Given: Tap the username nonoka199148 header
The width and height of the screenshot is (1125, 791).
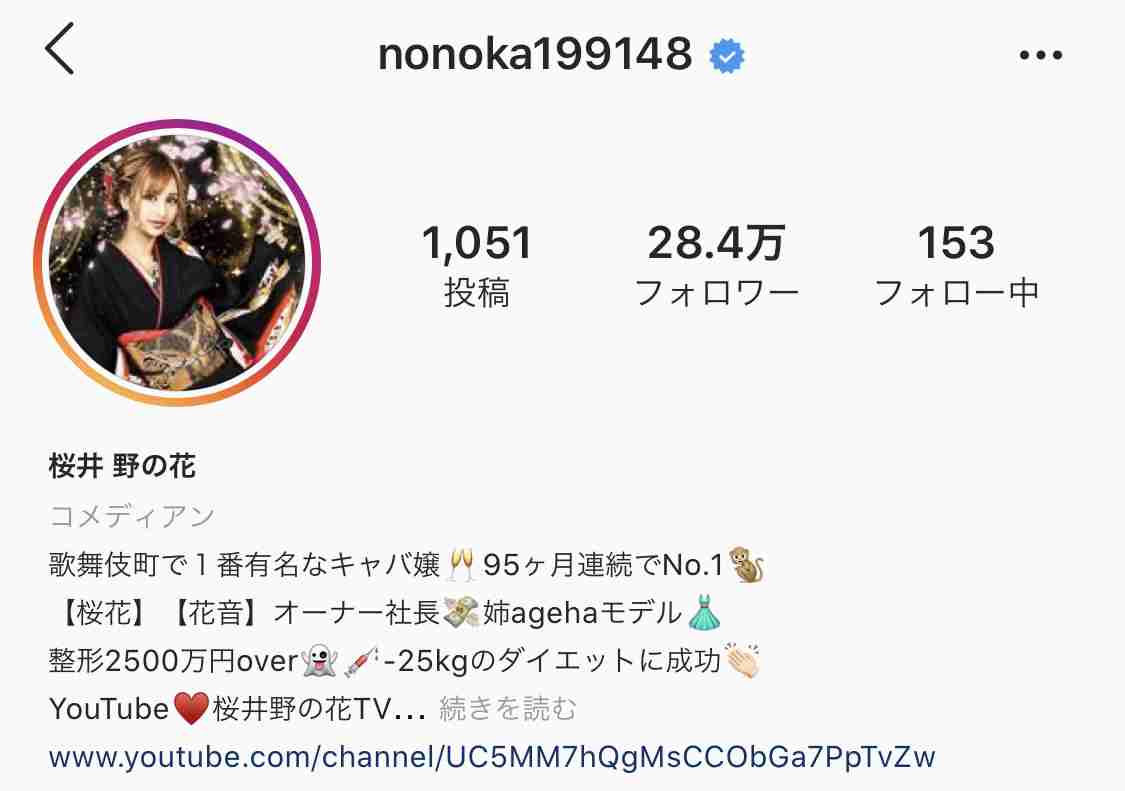Looking at the screenshot, I should 535,54.
